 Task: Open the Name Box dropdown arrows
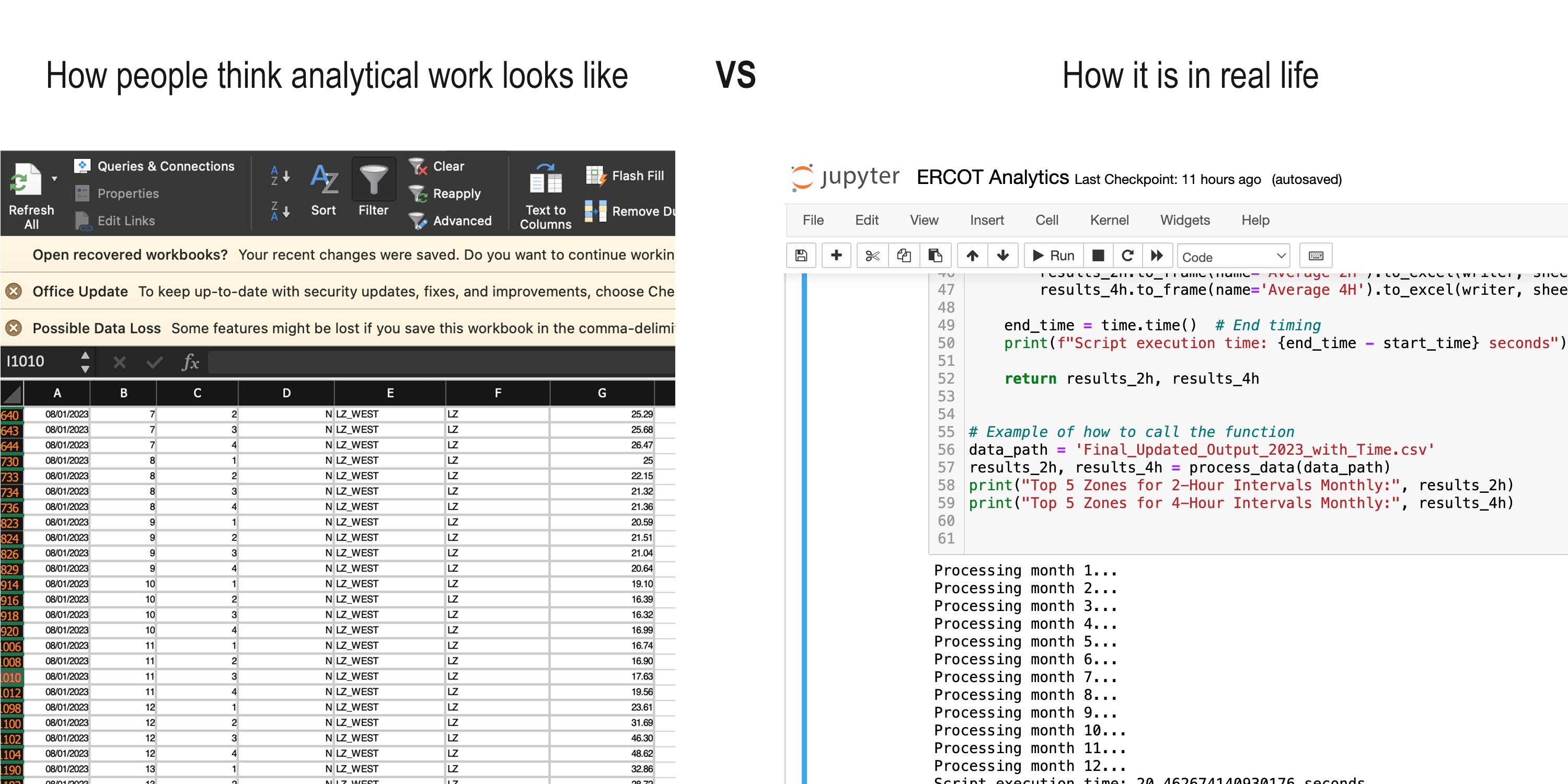click(85, 362)
